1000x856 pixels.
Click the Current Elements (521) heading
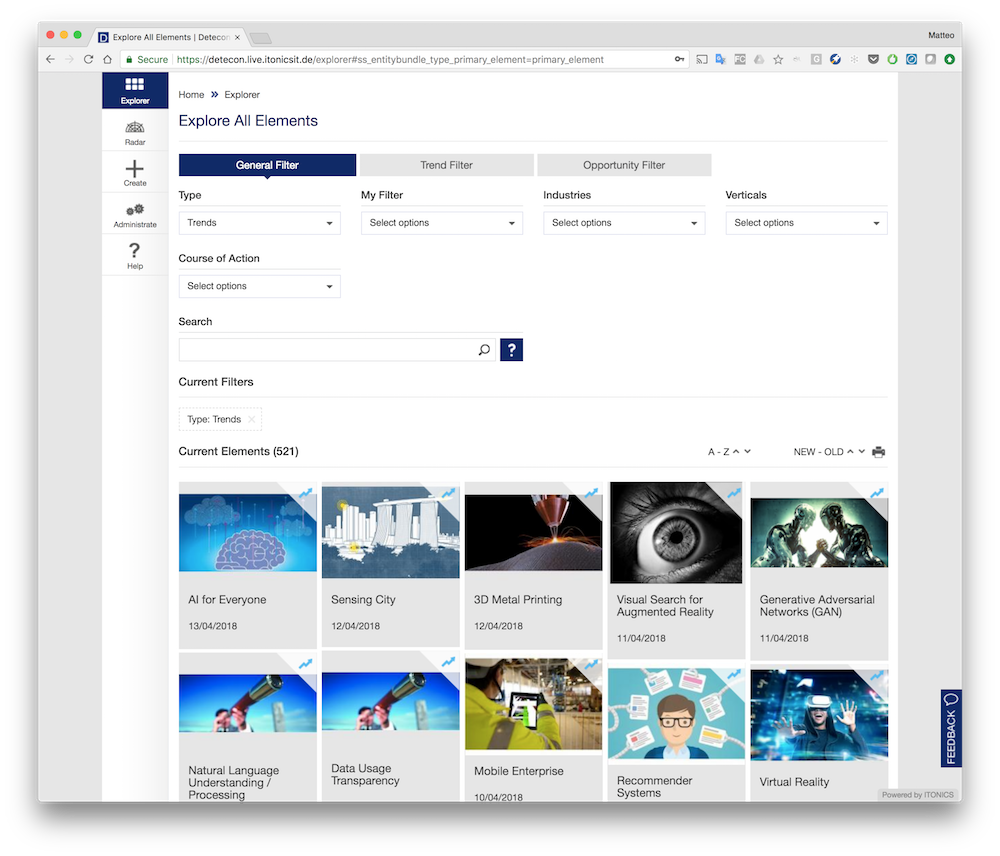click(239, 451)
